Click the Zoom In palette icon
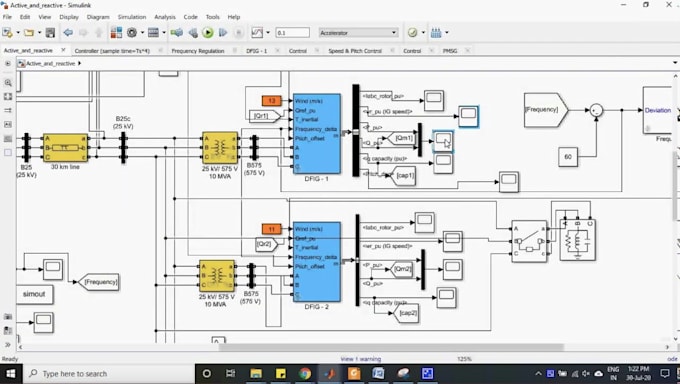Image resolution: width=680 pixels, height=384 pixels. [8, 82]
